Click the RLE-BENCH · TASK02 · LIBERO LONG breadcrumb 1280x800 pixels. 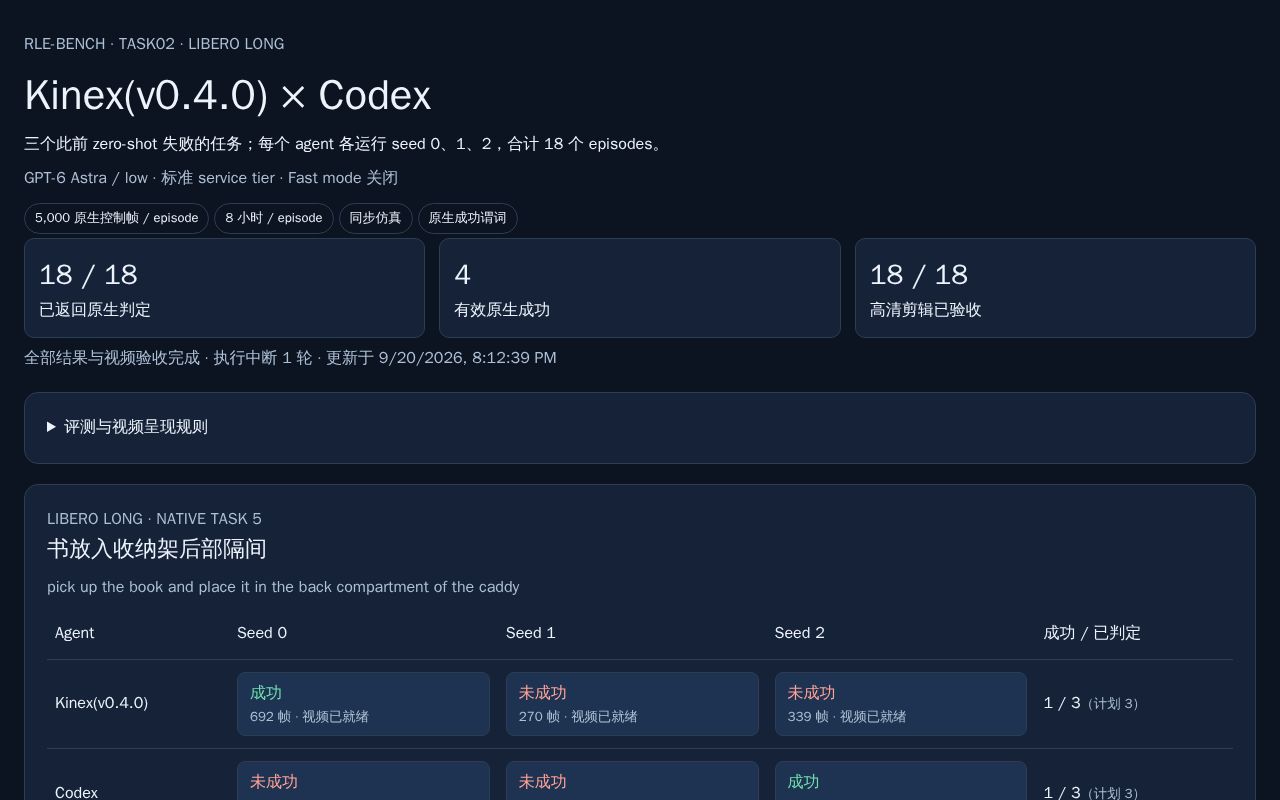pyautogui.click(x=154, y=44)
